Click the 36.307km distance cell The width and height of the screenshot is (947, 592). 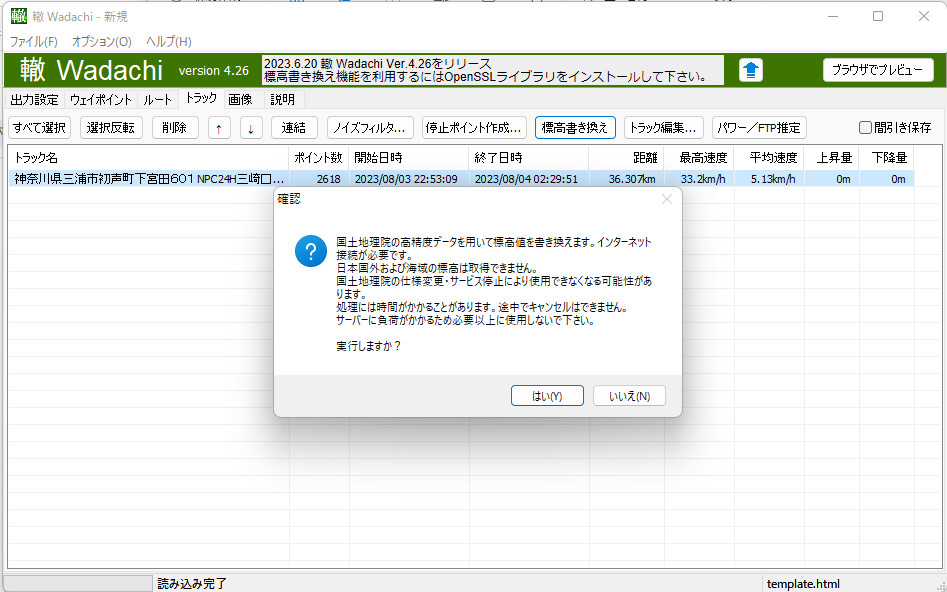626,179
